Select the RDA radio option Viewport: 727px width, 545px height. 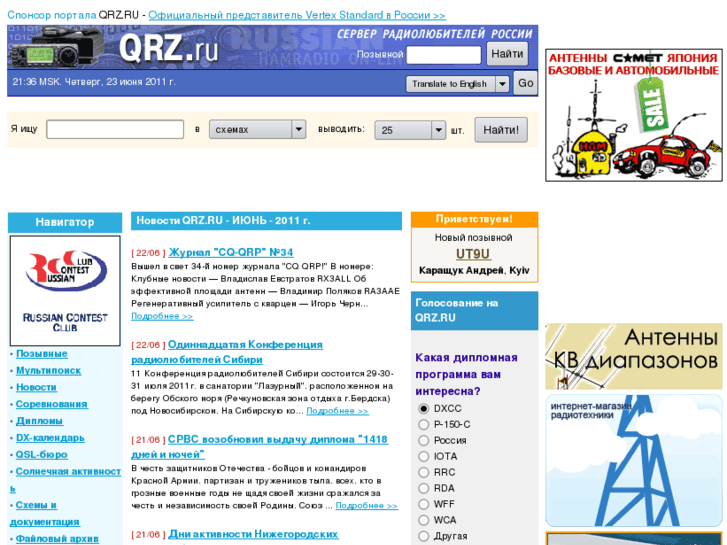click(423, 488)
